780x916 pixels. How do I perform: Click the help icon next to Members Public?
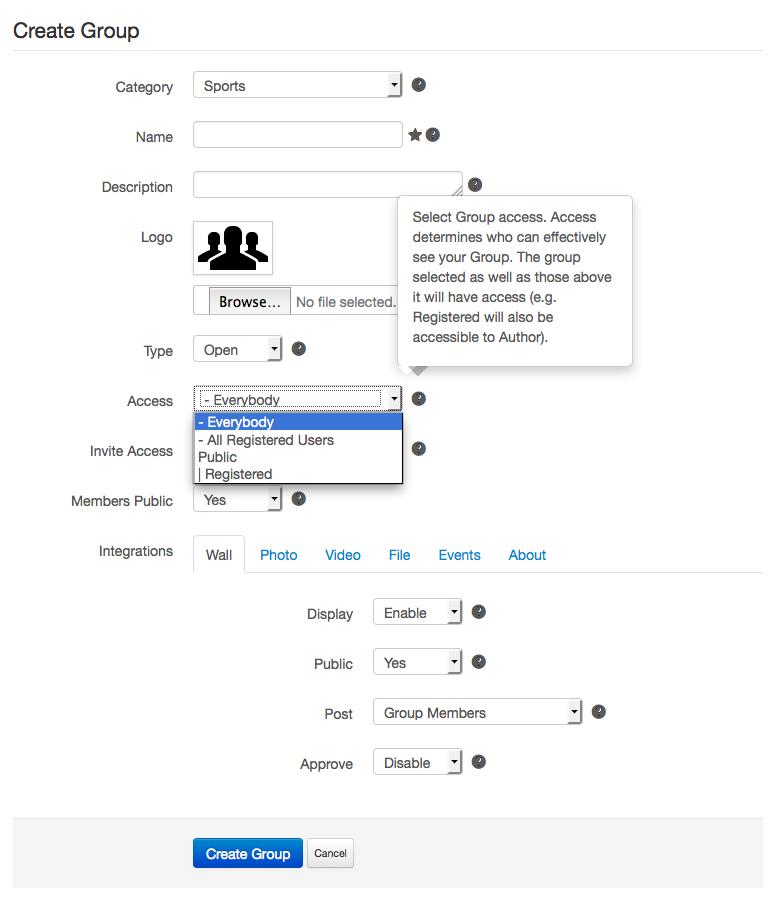[299, 499]
